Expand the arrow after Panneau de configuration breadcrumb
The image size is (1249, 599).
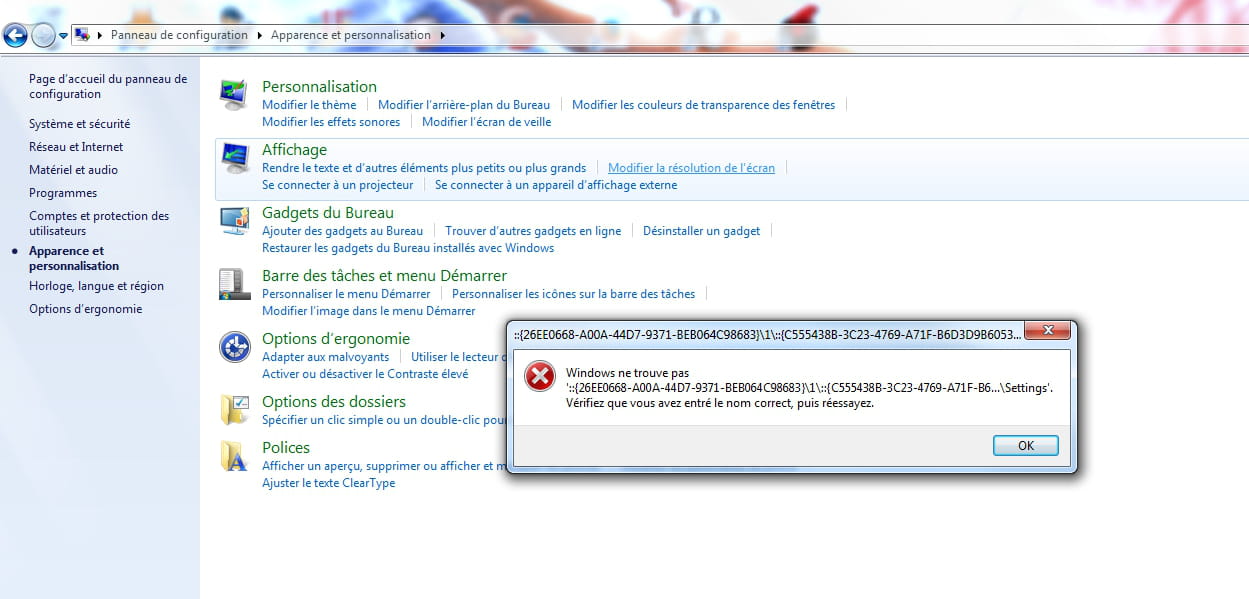(x=260, y=35)
